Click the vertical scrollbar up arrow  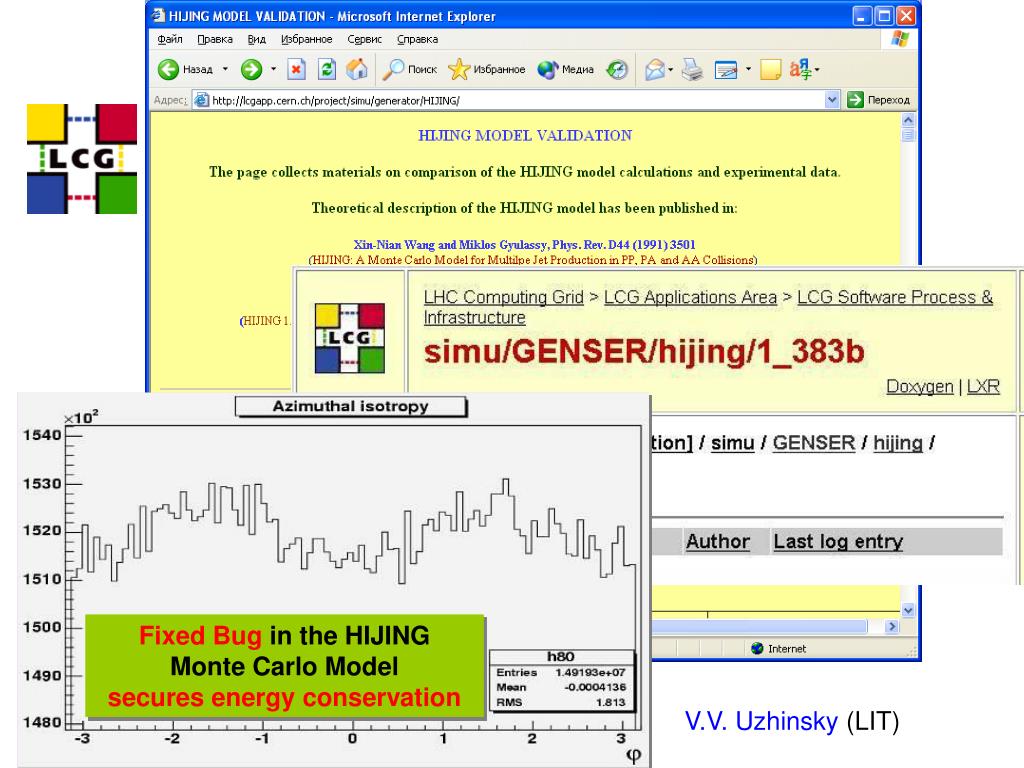pos(908,120)
